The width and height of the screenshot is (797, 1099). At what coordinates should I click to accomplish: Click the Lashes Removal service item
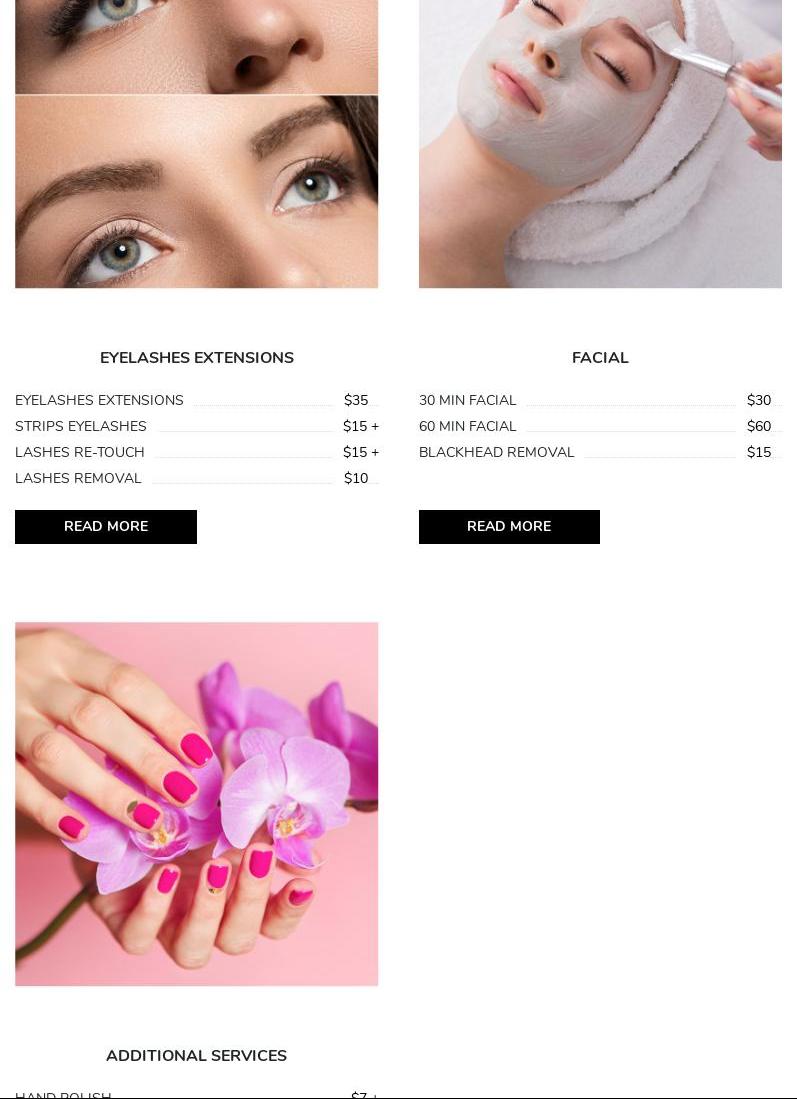[78, 478]
